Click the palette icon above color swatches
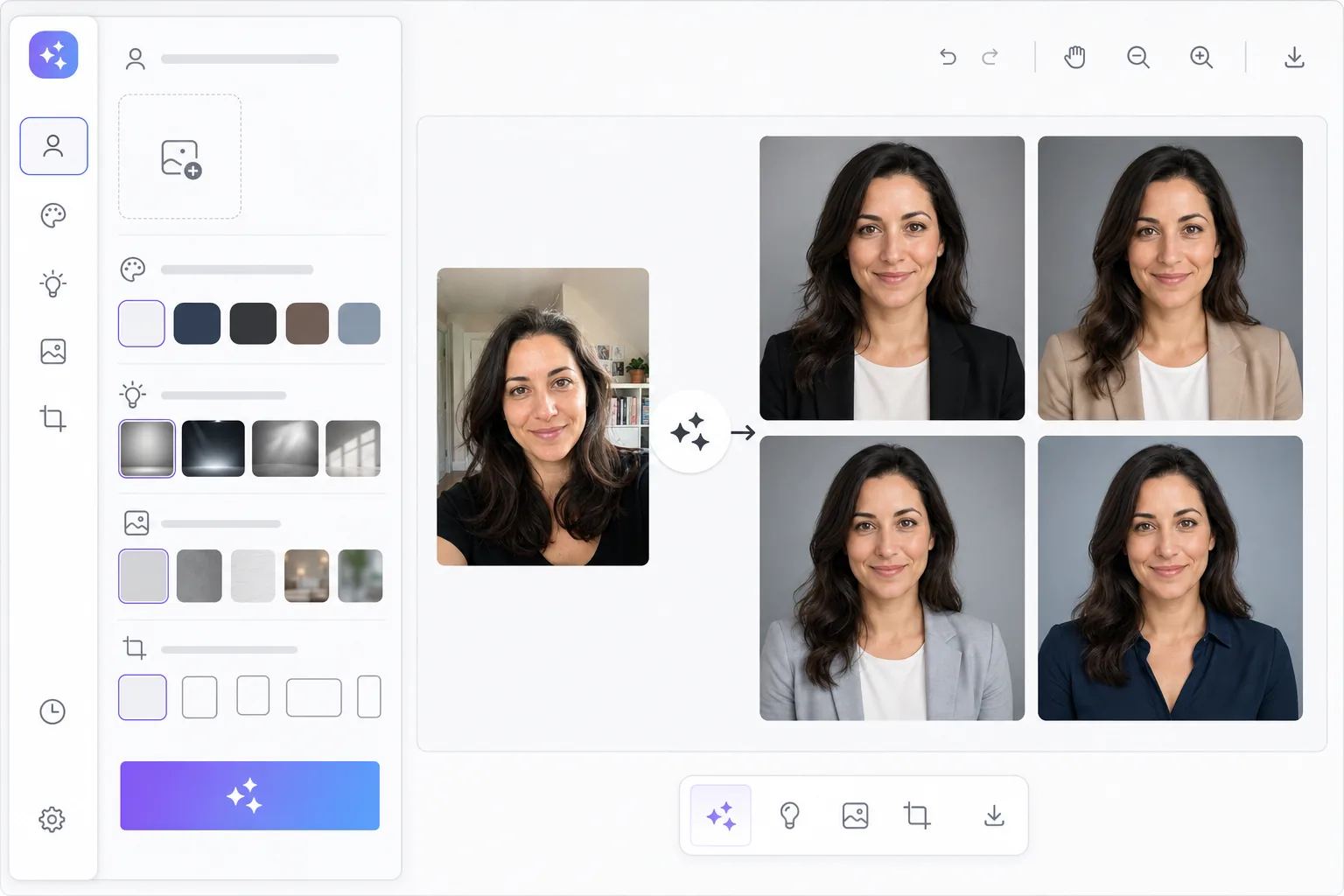The width and height of the screenshot is (1344, 896). [133, 269]
